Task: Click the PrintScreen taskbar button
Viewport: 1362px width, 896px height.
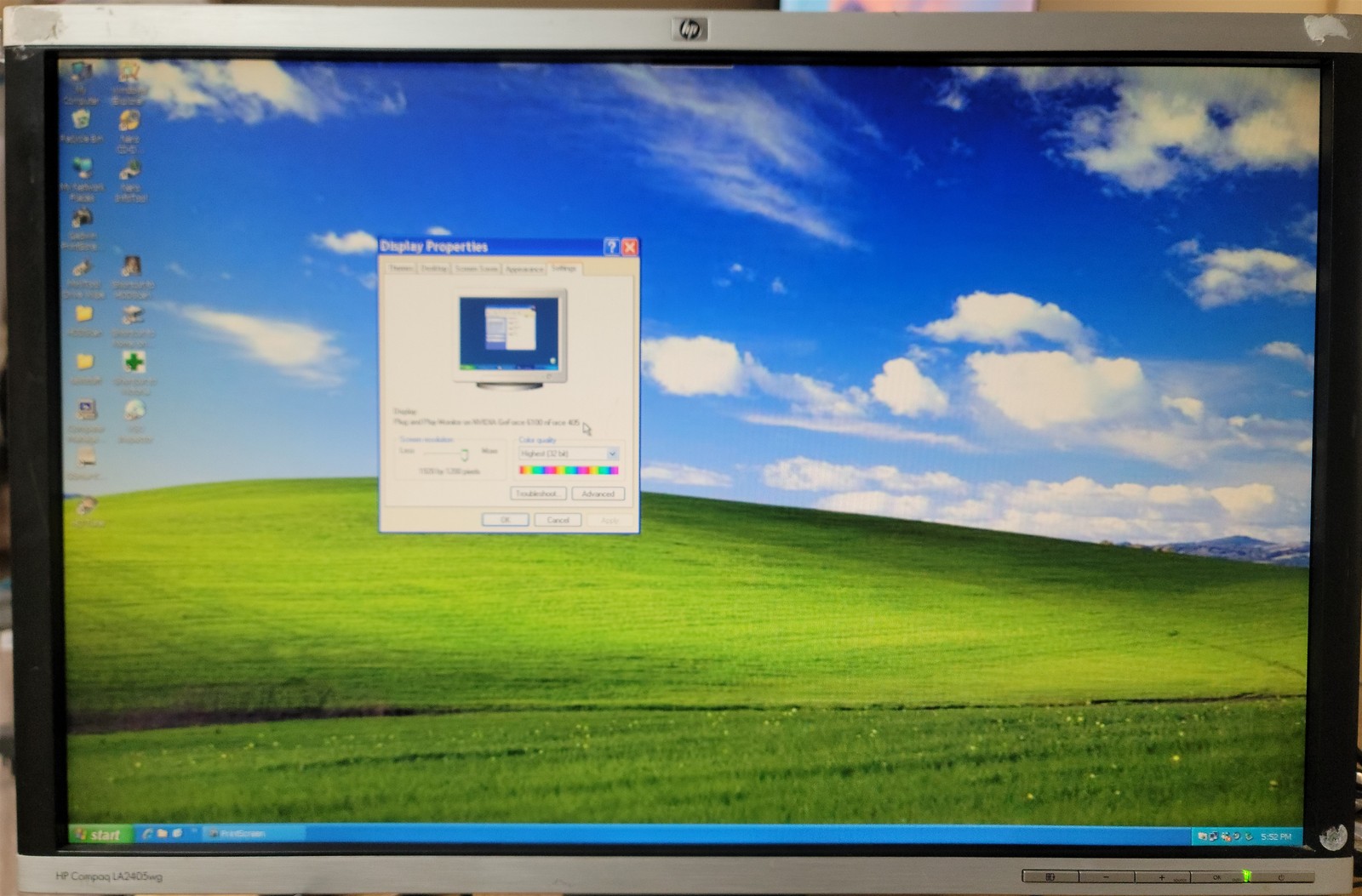Action: click(x=255, y=834)
